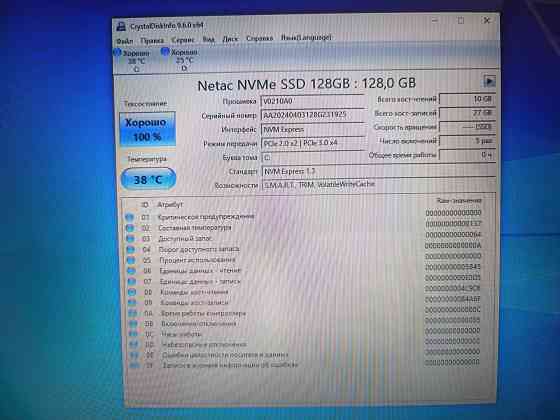560x420 pixels.
Task: Click the S.M.A.R.T., TRIM features field
Action: click(379, 185)
